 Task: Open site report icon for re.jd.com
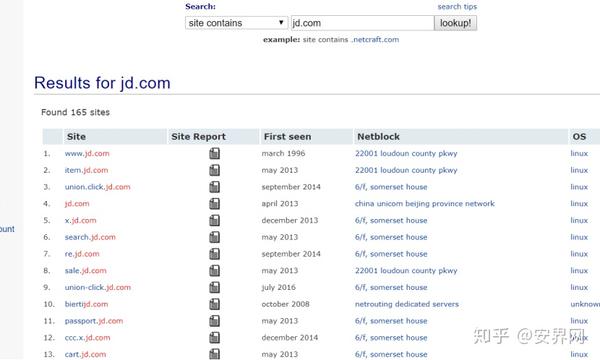[x=215, y=254]
